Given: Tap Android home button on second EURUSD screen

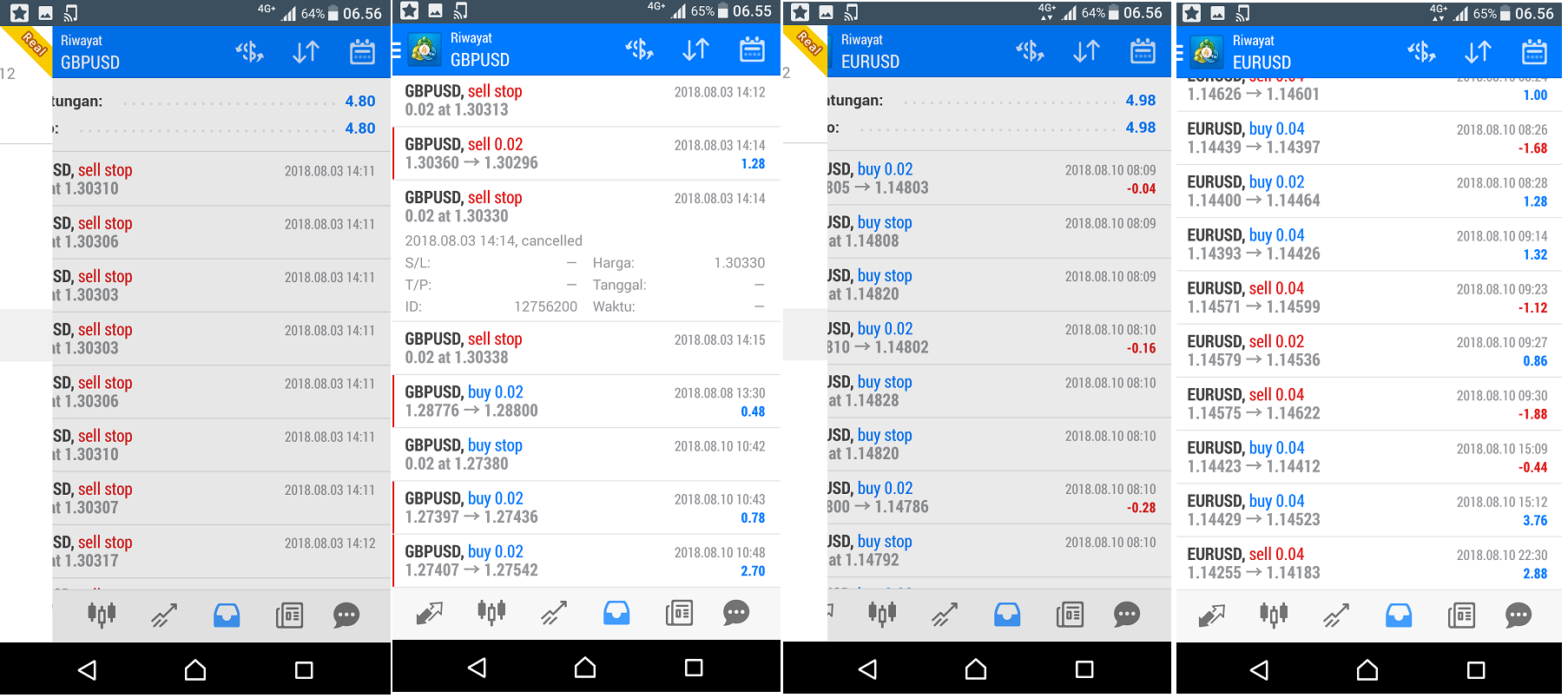Looking at the screenshot, I should pyautogui.click(x=1367, y=669).
